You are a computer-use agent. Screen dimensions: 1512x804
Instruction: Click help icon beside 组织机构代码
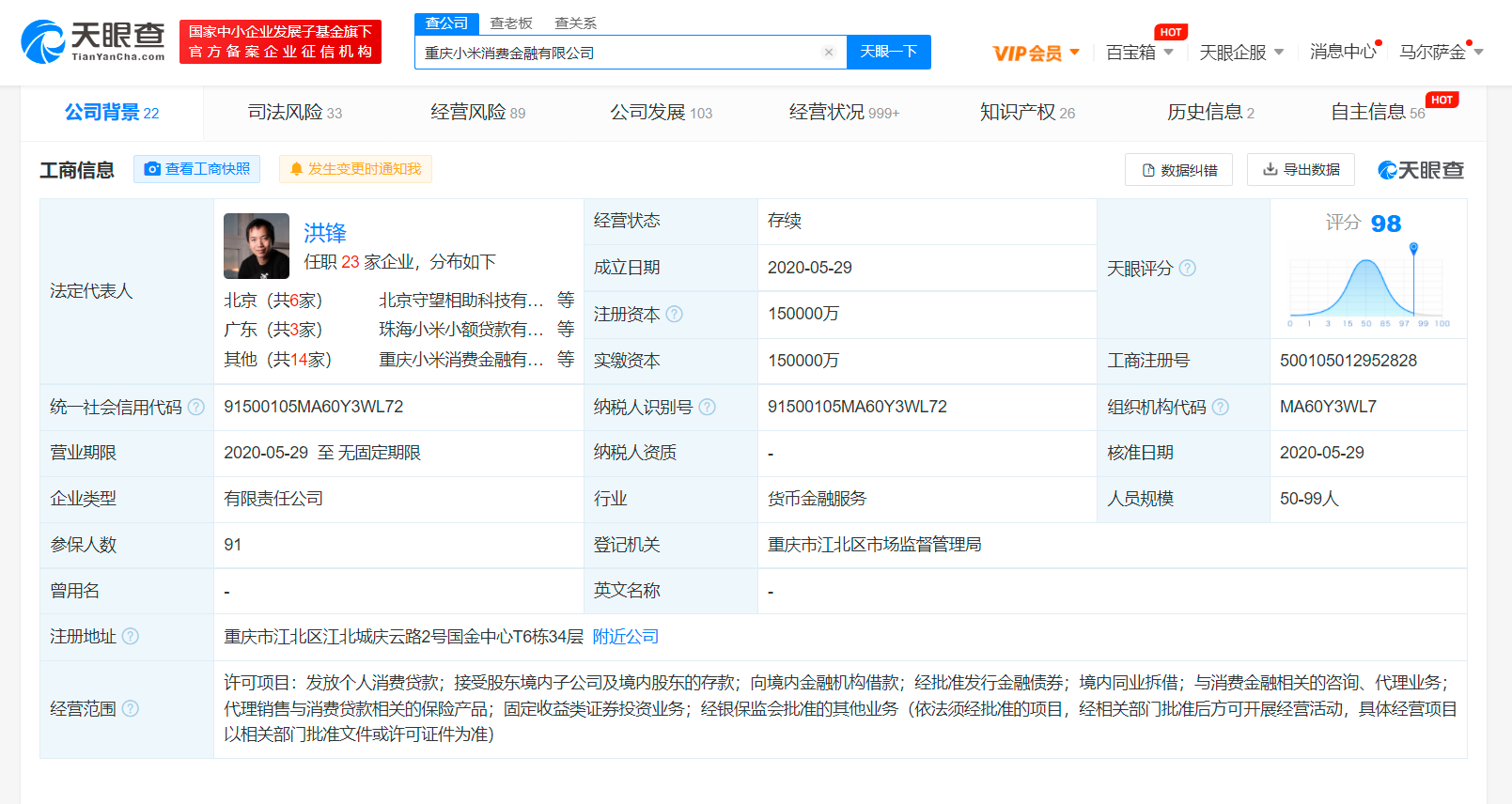click(1220, 407)
